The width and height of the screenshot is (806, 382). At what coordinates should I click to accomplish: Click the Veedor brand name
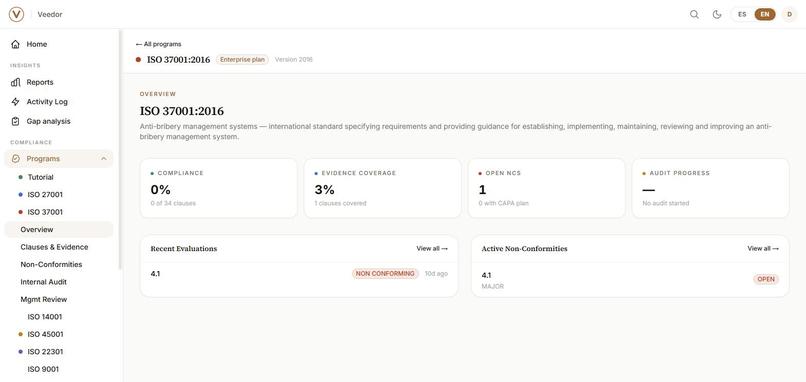click(x=50, y=14)
